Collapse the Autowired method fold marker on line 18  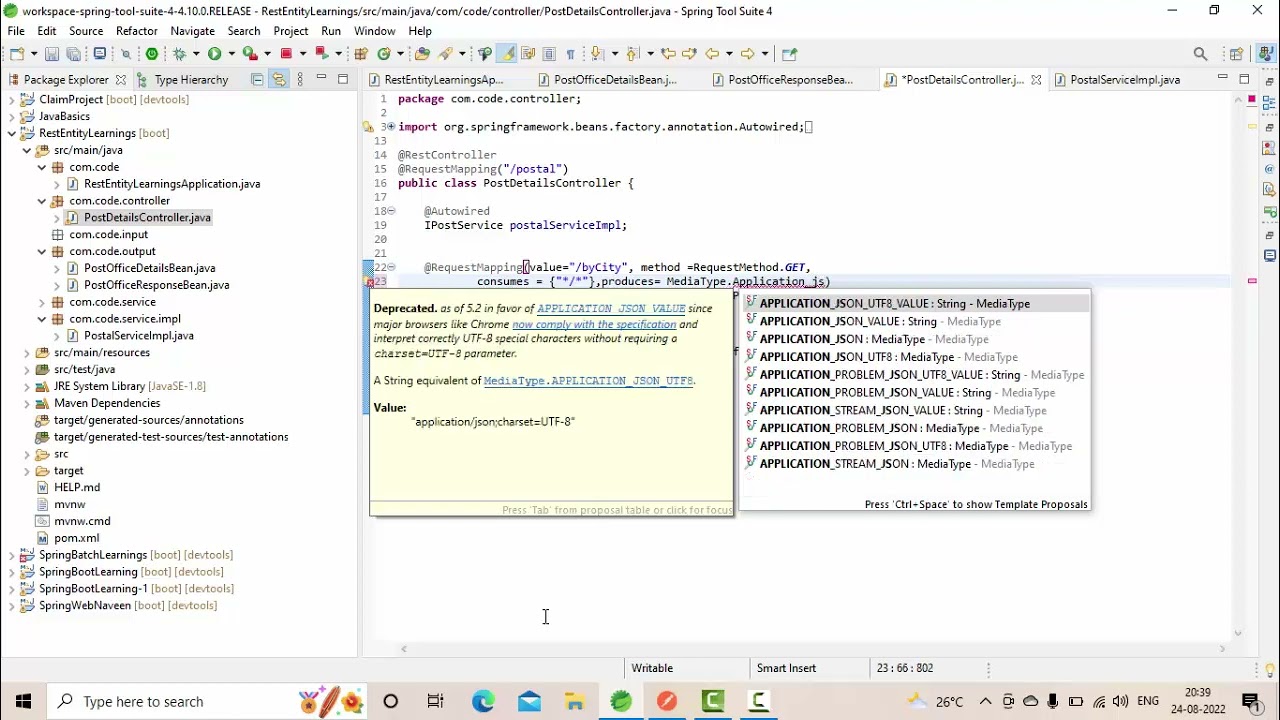392,211
